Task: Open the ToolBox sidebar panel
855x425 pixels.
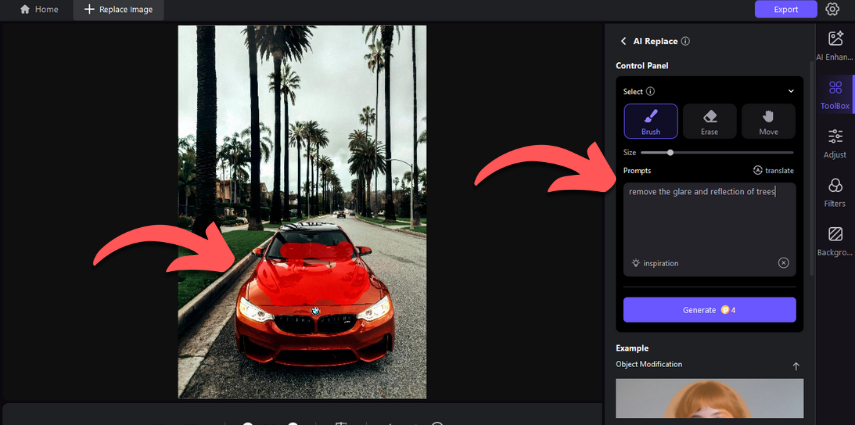Action: pos(835,94)
